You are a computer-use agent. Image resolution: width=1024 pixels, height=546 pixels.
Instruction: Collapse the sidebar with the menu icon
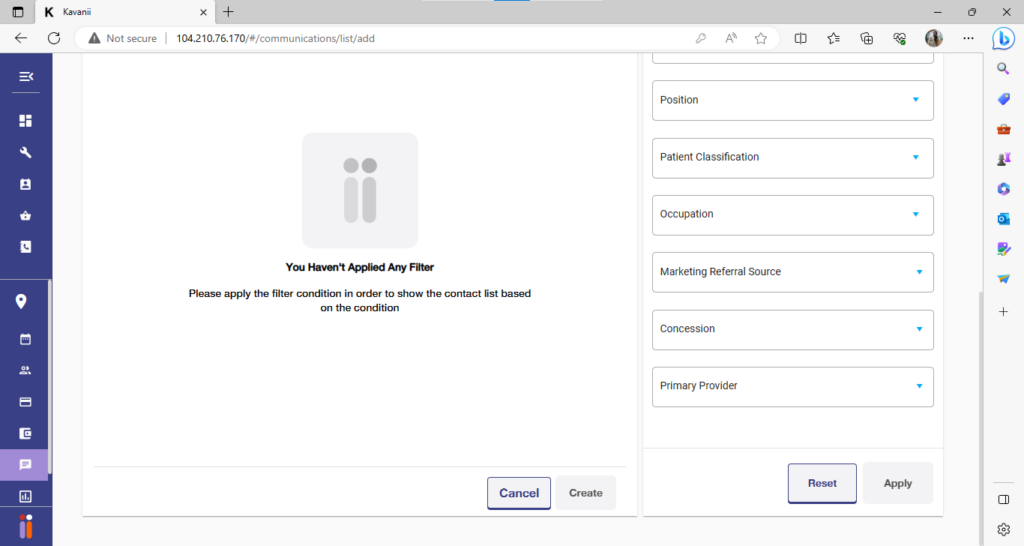(x=26, y=77)
